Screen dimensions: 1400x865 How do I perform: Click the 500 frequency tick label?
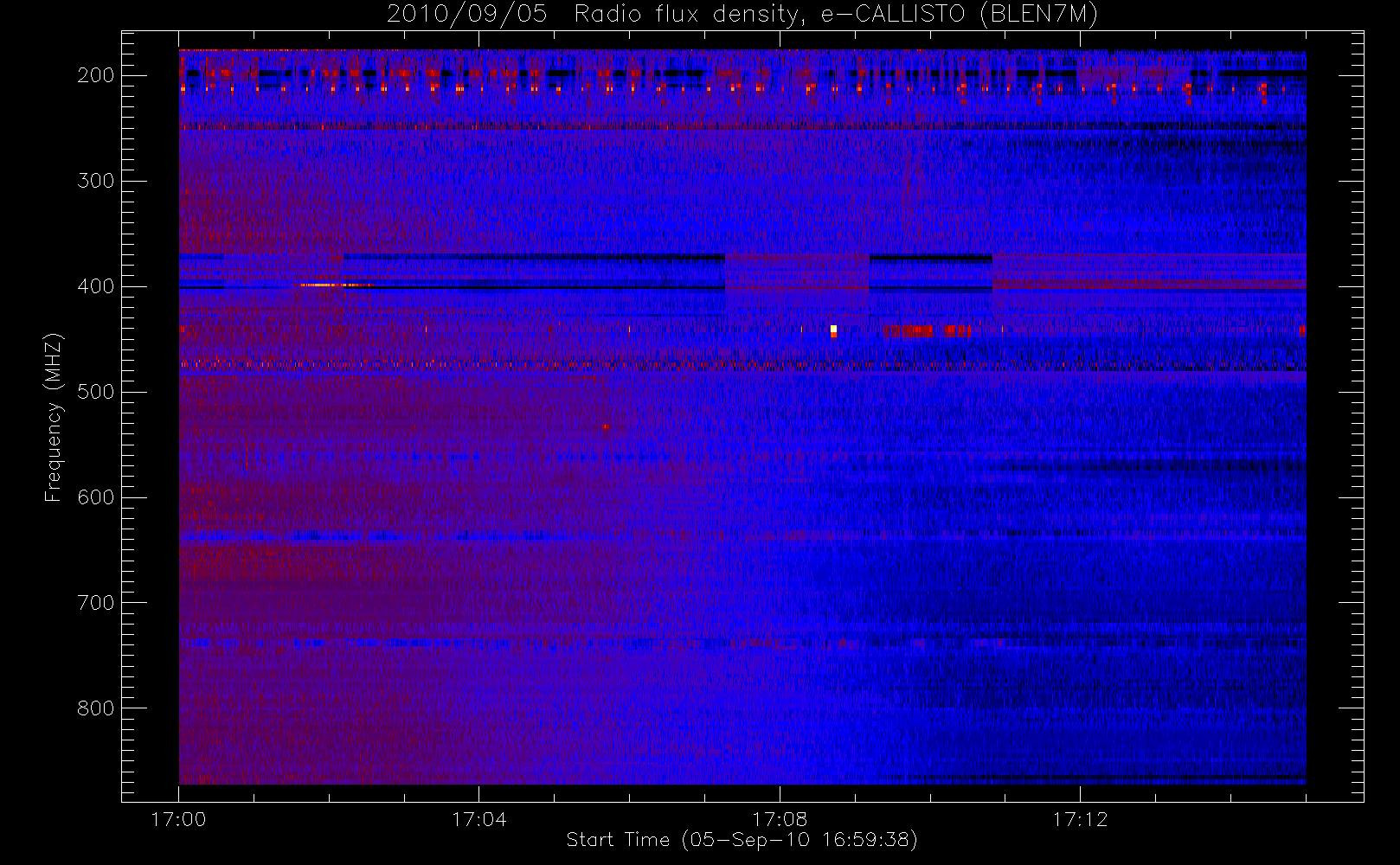96,392
